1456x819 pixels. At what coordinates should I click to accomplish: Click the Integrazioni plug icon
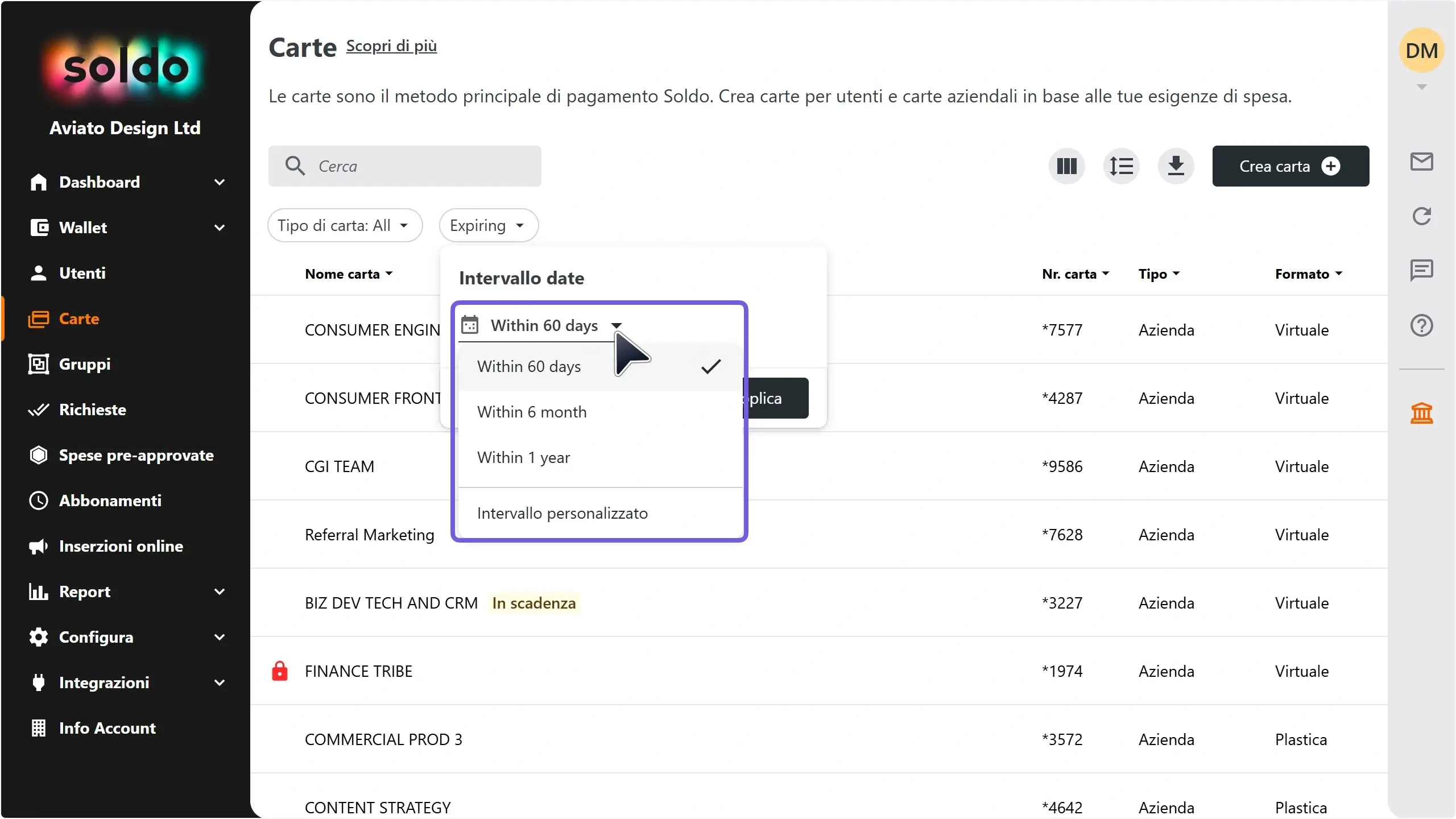point(39,682)
